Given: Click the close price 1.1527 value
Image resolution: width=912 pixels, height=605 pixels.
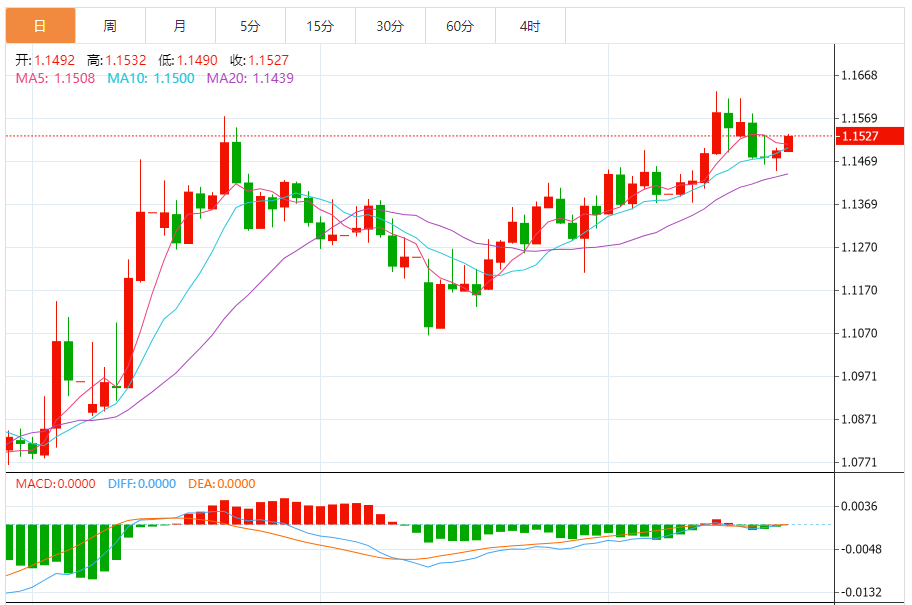Looking at the screenshot, I should point(268,60).
